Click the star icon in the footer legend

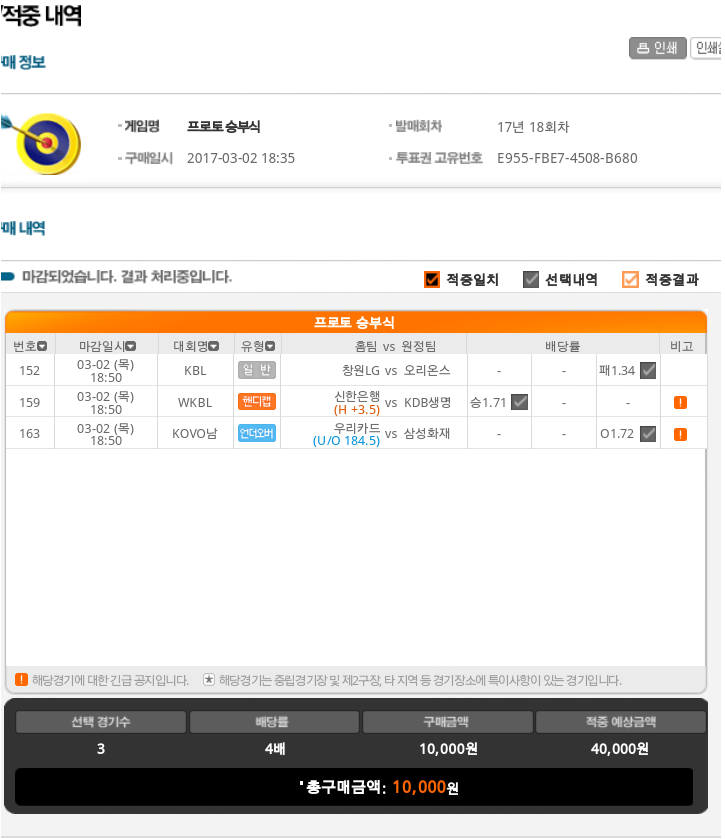click(x=209, y=680)
